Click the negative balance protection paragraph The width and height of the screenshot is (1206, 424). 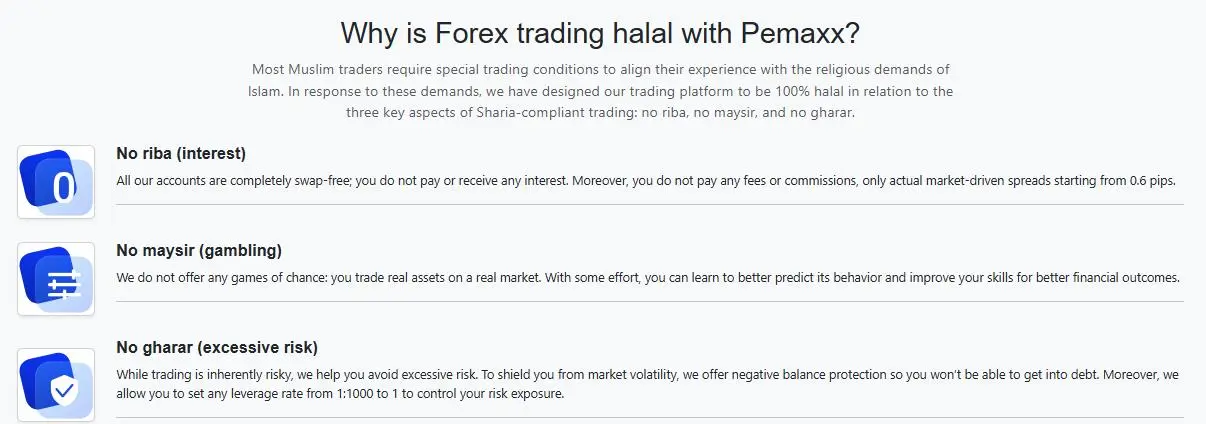point(648,384)
